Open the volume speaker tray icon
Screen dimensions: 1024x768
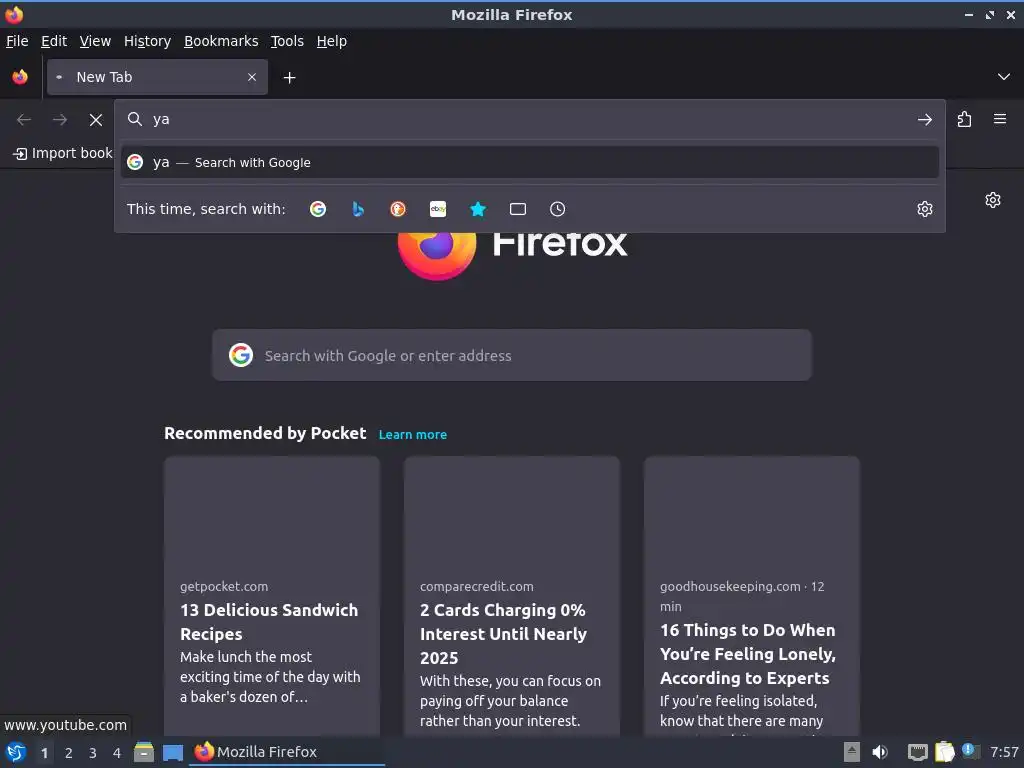click(880, 752)
